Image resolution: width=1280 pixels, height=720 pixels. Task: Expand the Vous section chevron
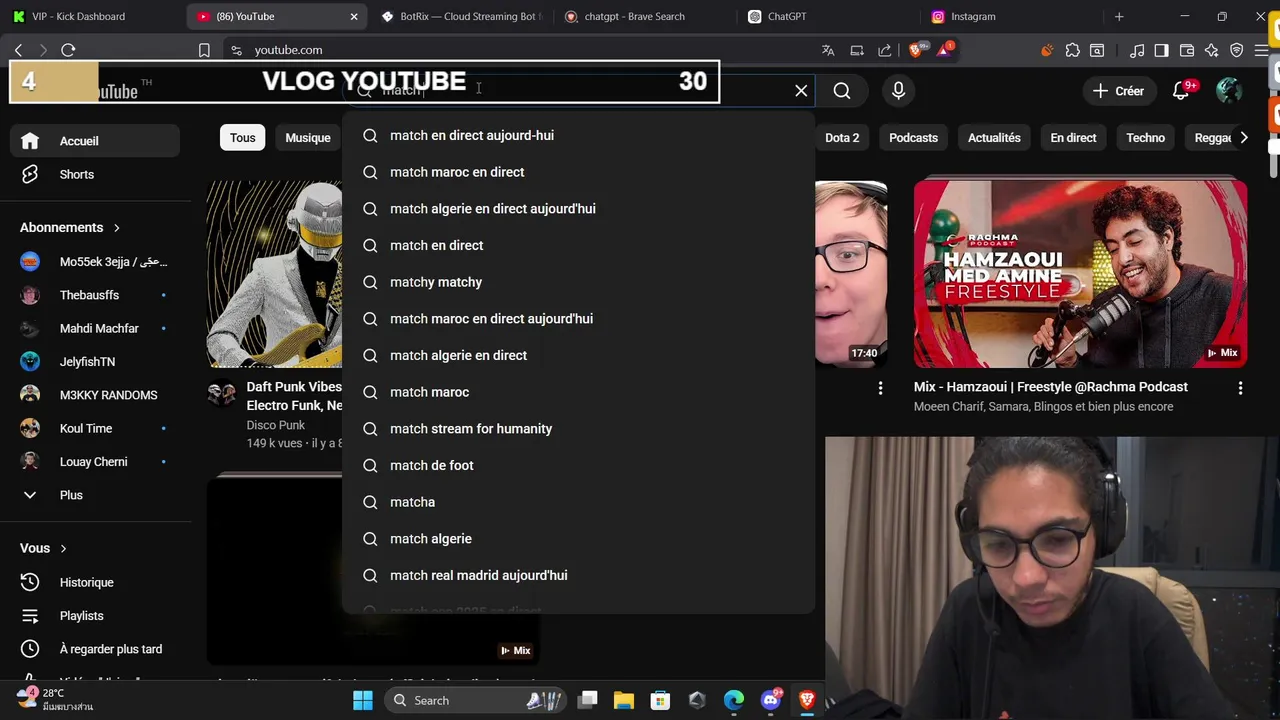[63, 548]
